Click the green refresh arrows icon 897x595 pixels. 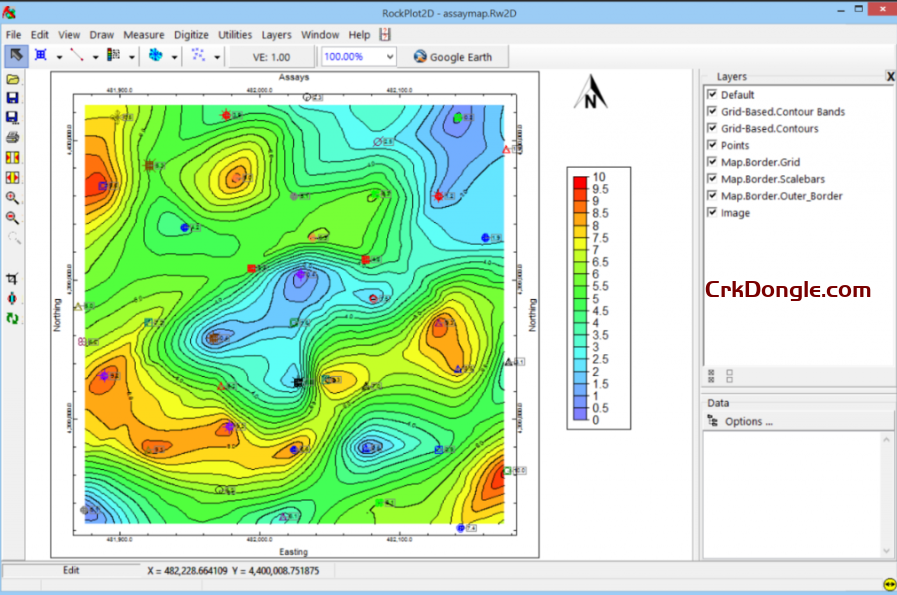(x=13, y=319)
